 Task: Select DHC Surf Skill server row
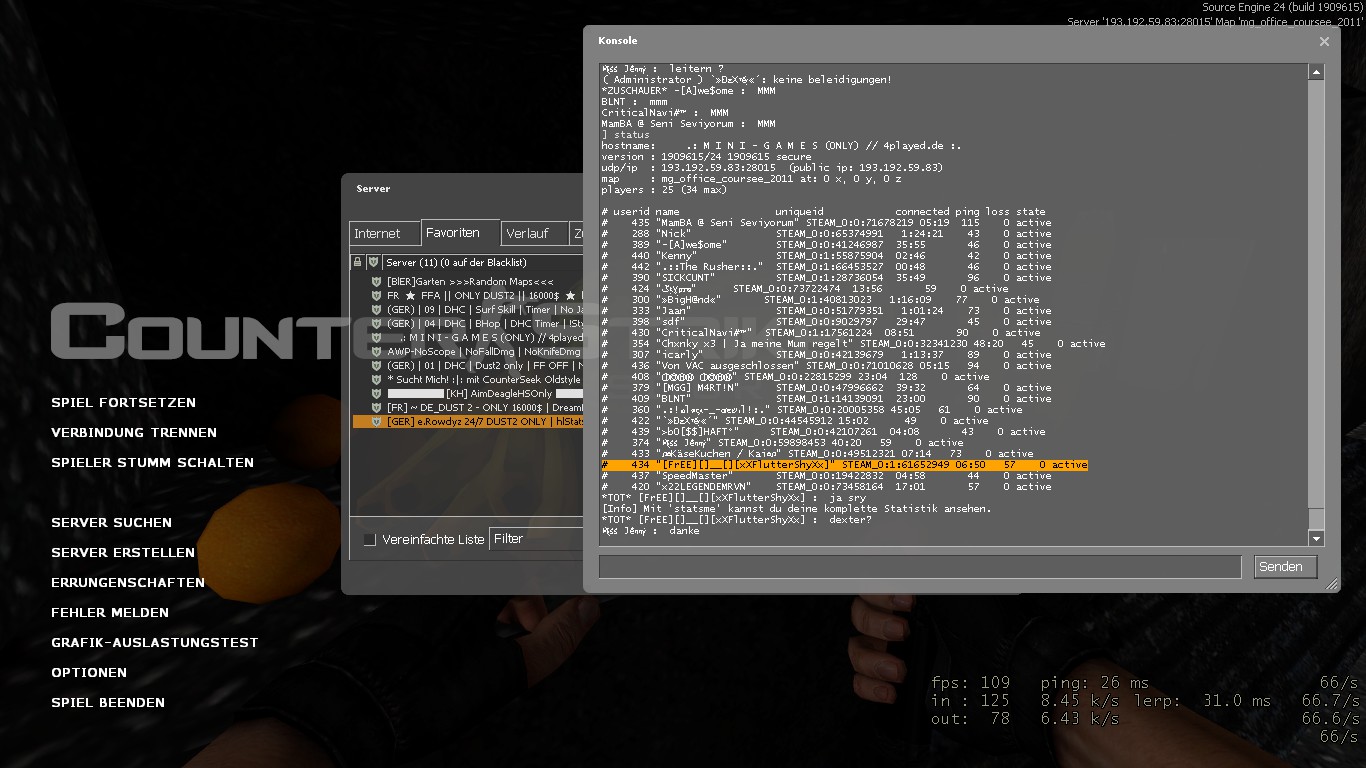[468, 310]
